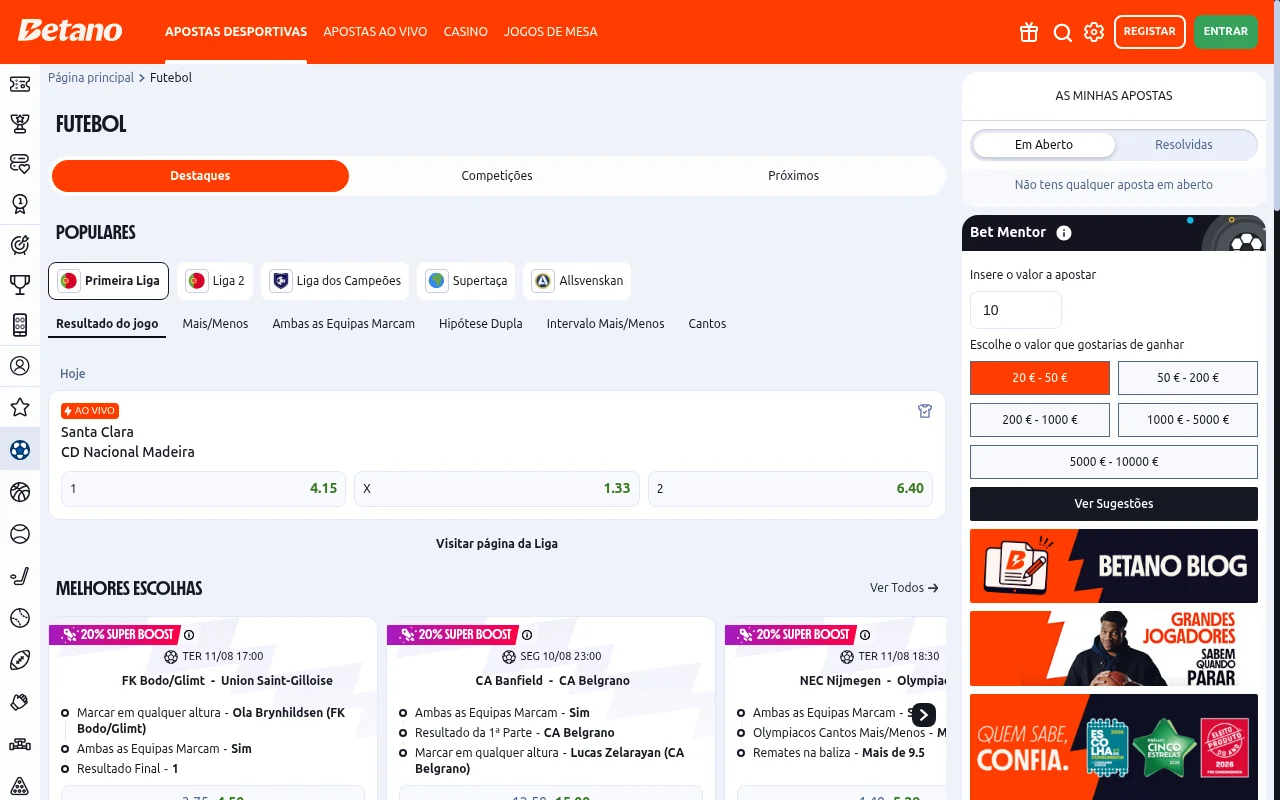
Task: Switch to Resolvidas bets toggle
Action: click(x=1184, y=145)
